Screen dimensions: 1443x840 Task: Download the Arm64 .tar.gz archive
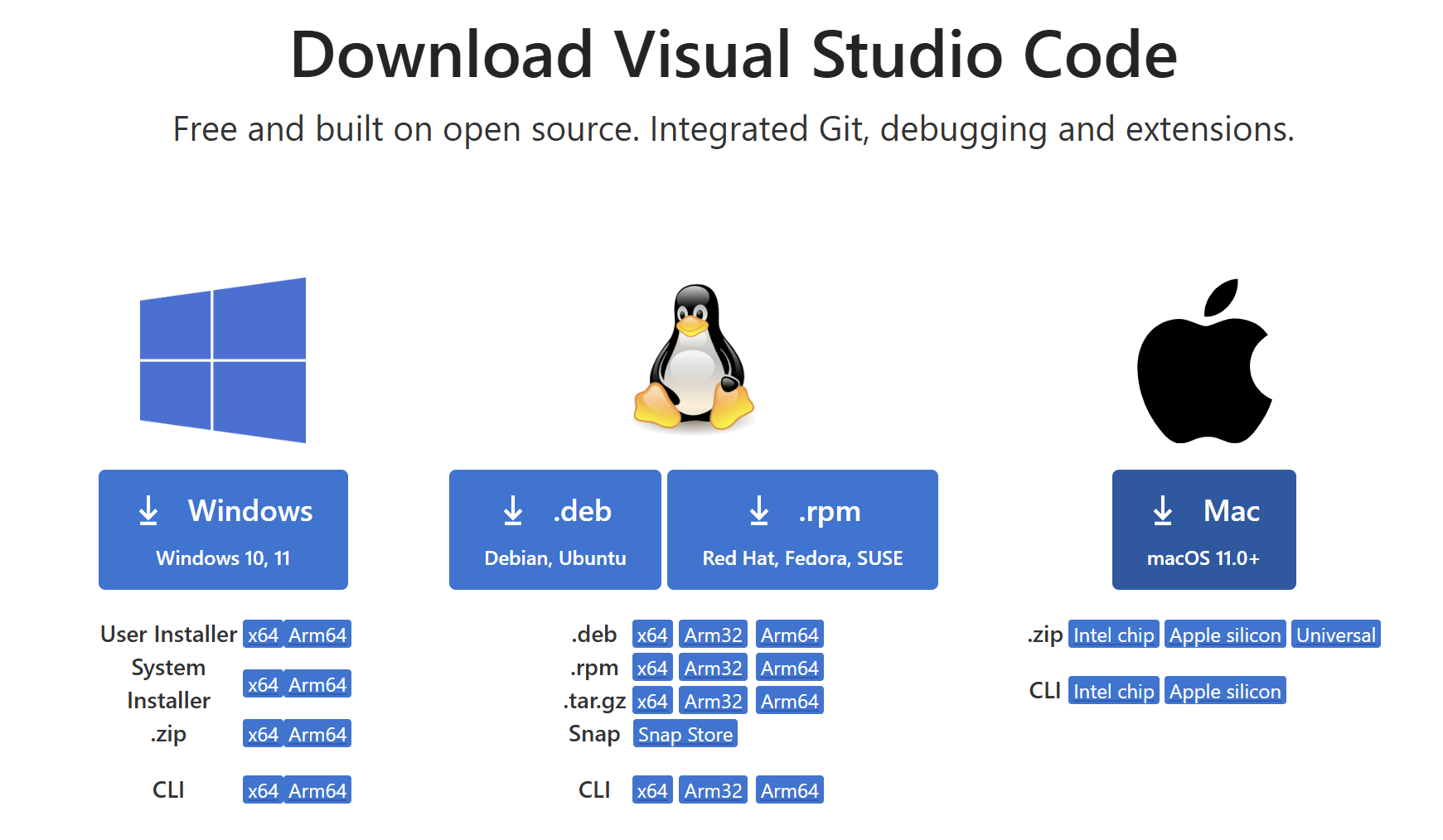789,700
